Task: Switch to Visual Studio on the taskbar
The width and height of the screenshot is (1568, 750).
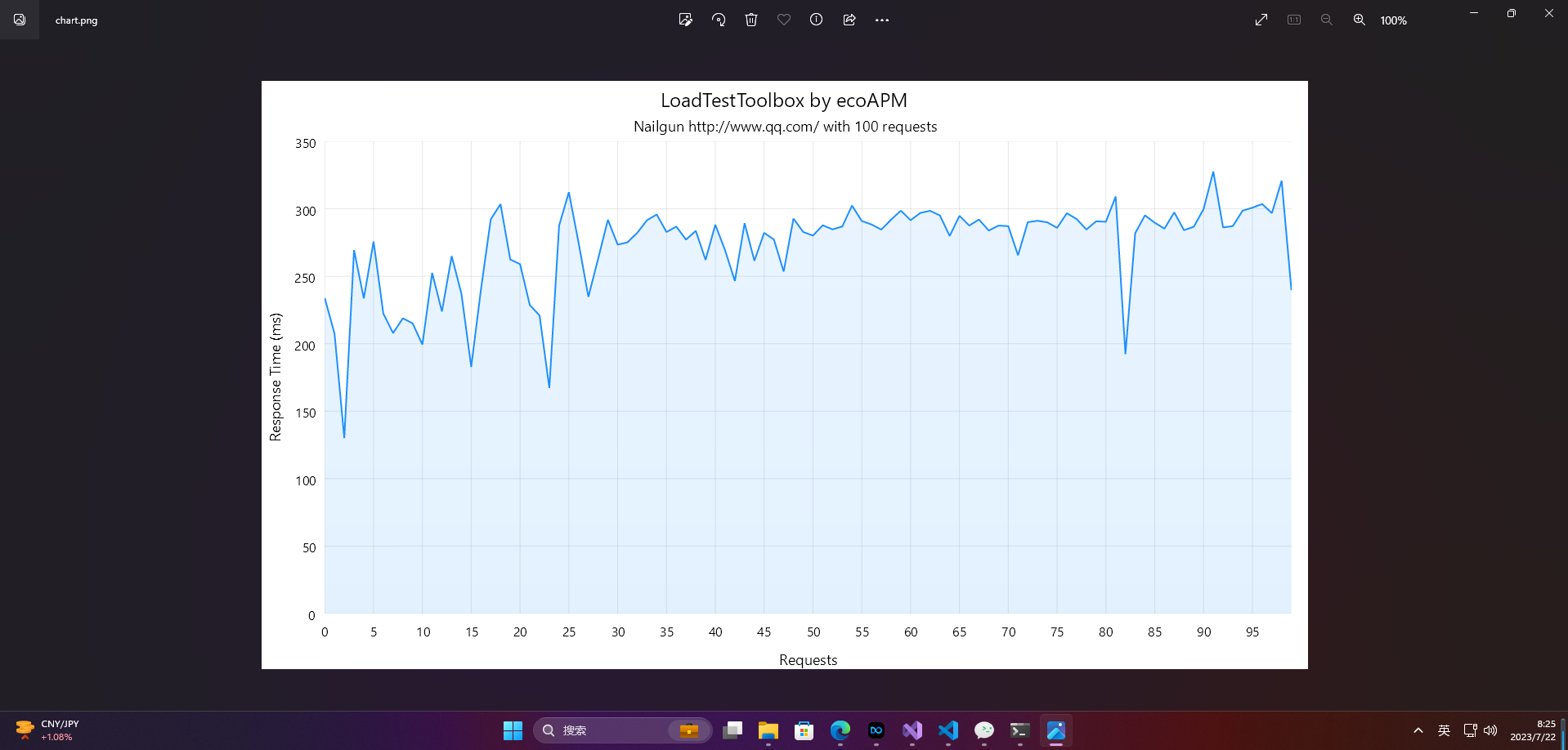Action: [x=912, y=730]
